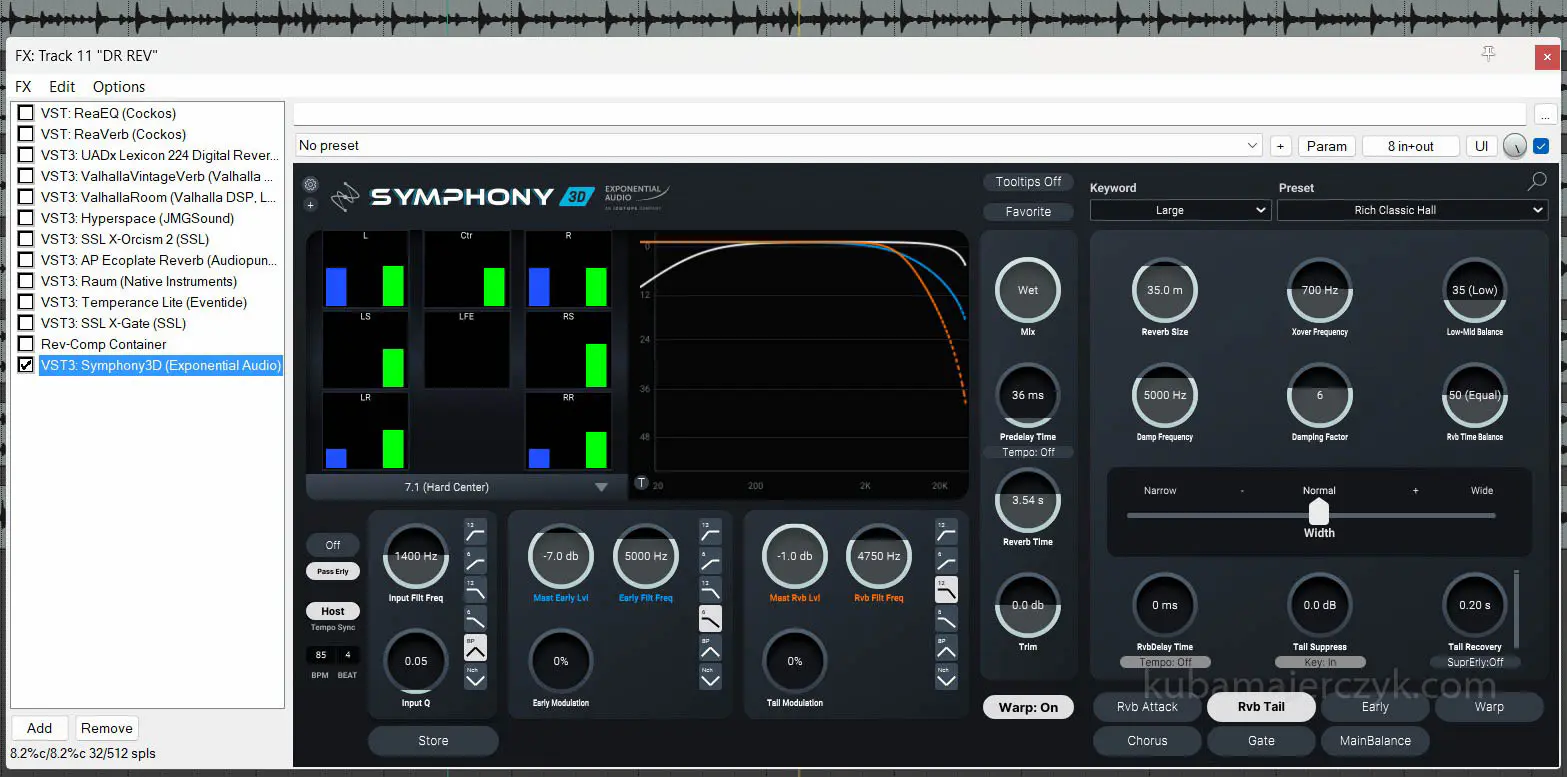Click the Param button
This screenshot has width=1567, height=777.
tap(1326, 146)
